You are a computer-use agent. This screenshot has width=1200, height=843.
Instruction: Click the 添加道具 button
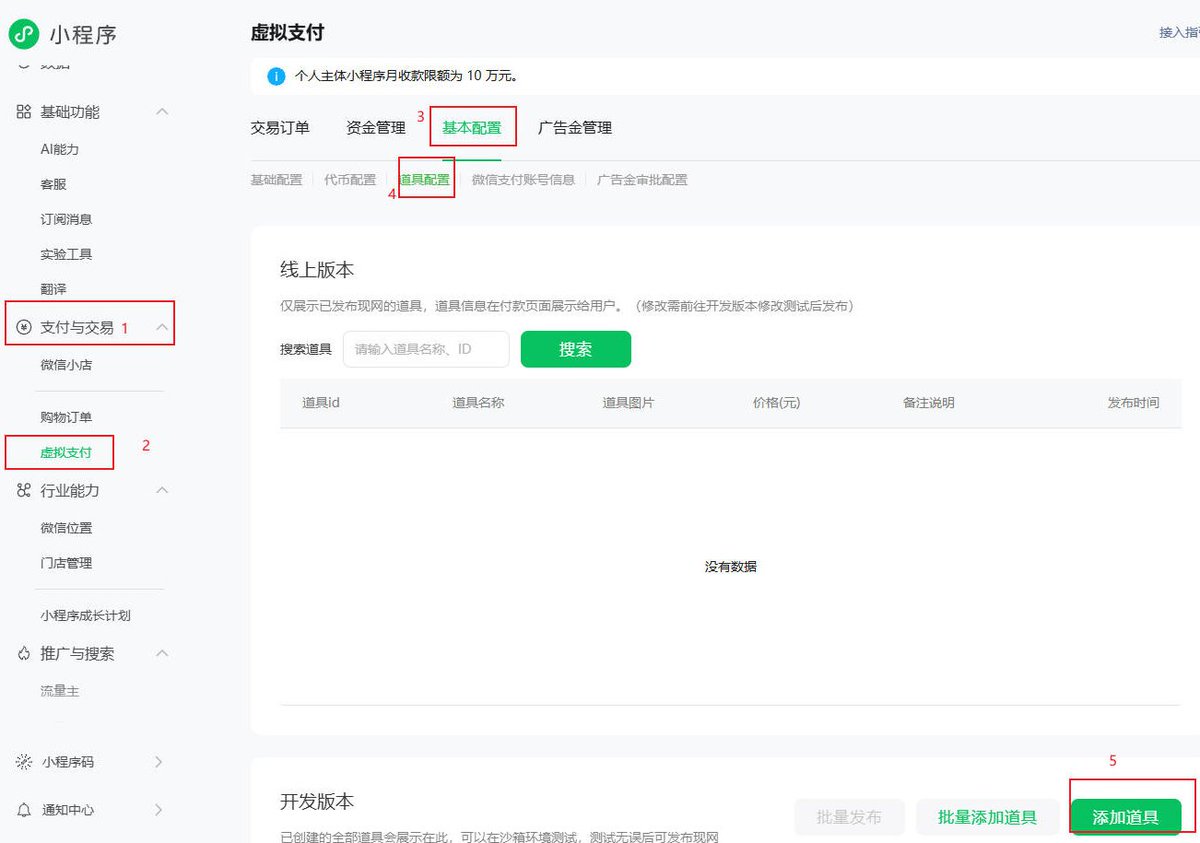1126,817
